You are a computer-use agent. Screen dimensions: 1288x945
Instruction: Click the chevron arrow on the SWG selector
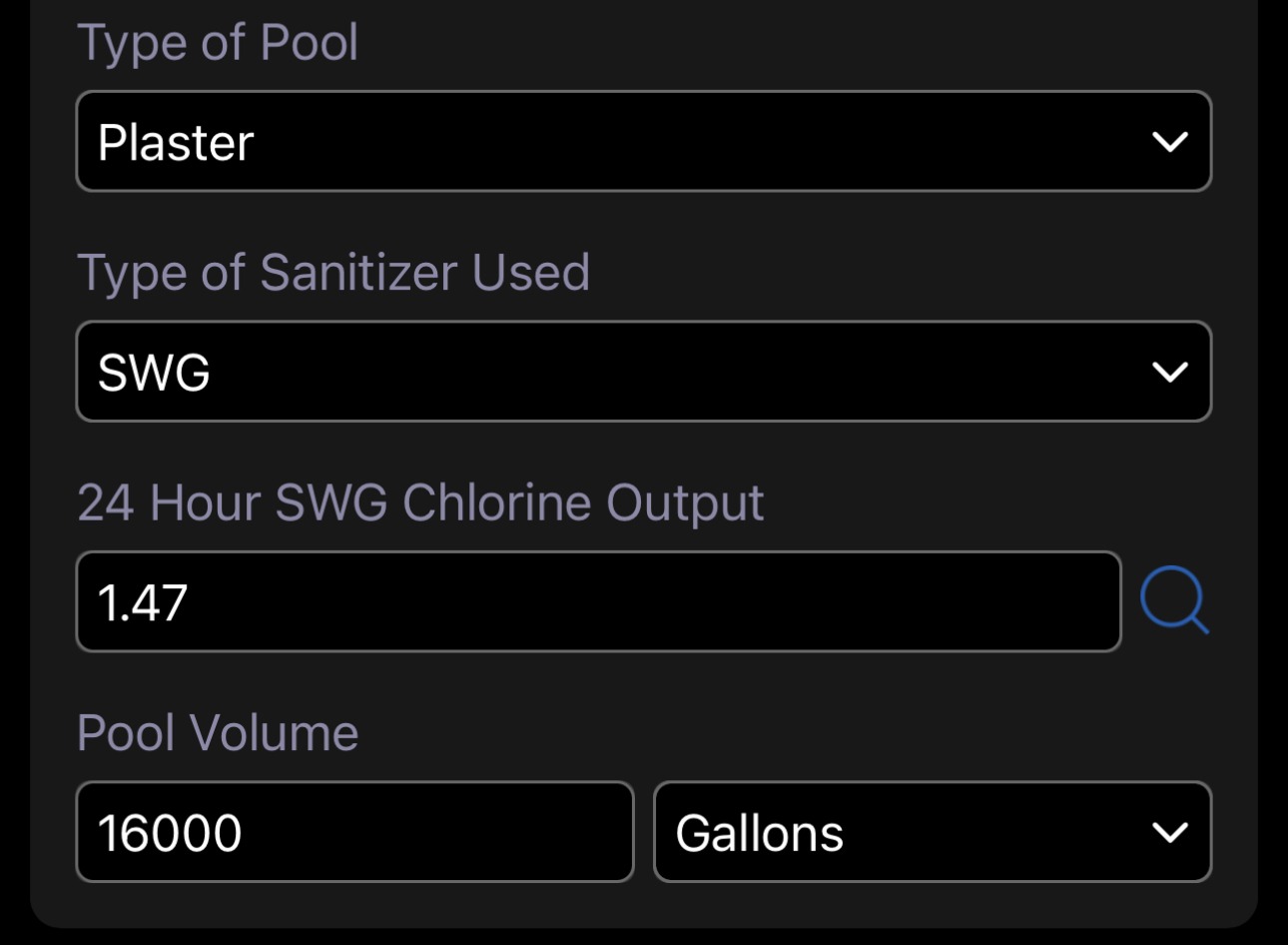[x=1169, y=372]
